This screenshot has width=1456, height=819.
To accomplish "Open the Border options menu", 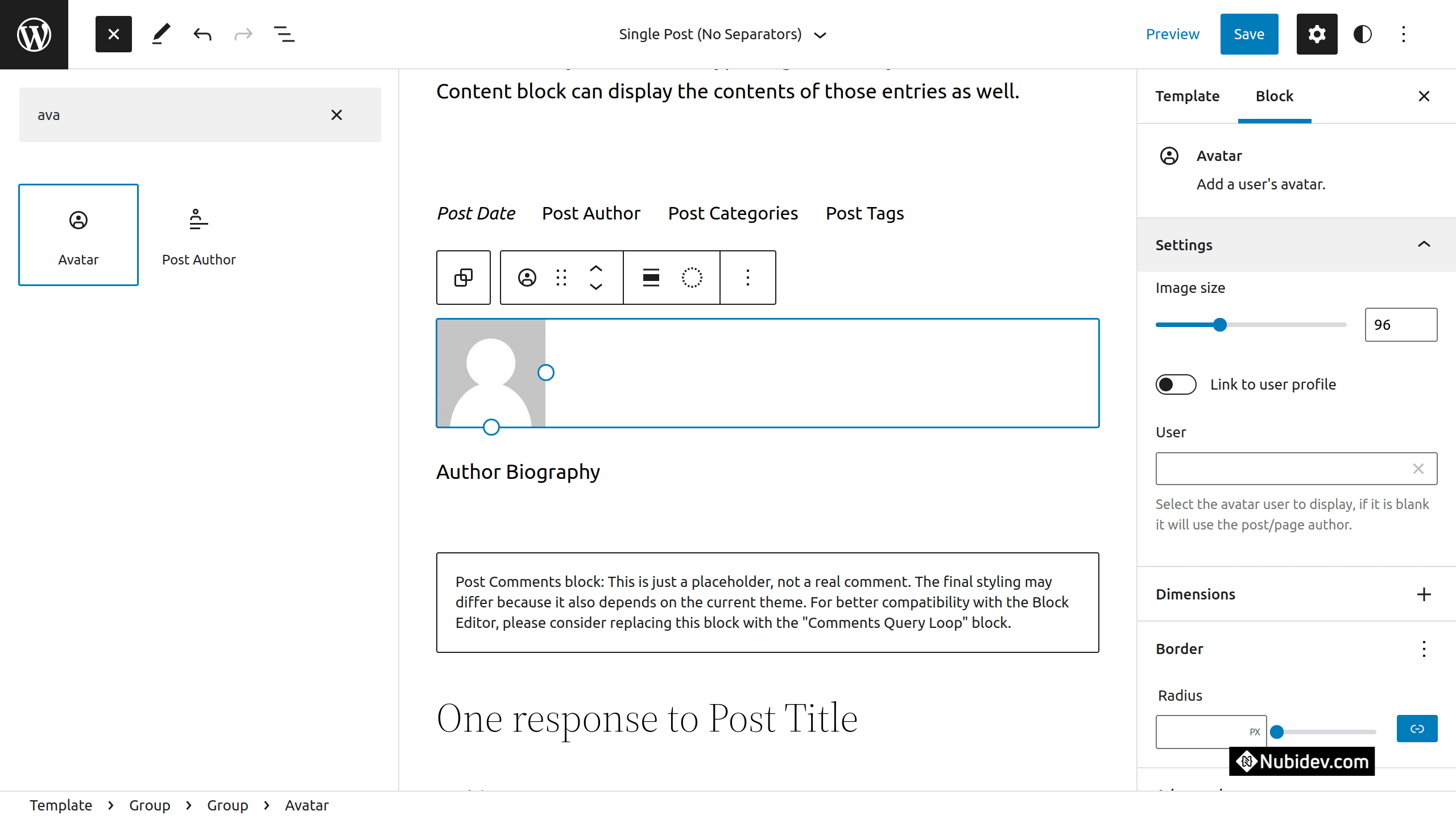I will (x=1424, y=649).
